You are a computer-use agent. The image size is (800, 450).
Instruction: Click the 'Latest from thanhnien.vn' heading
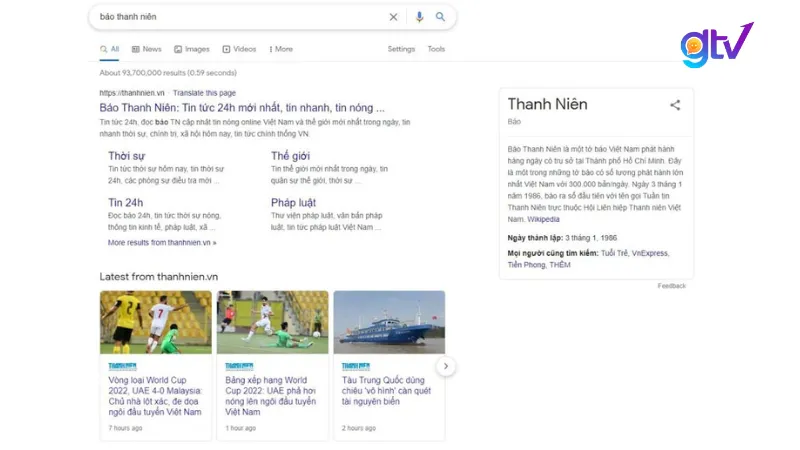pos(159,277)
